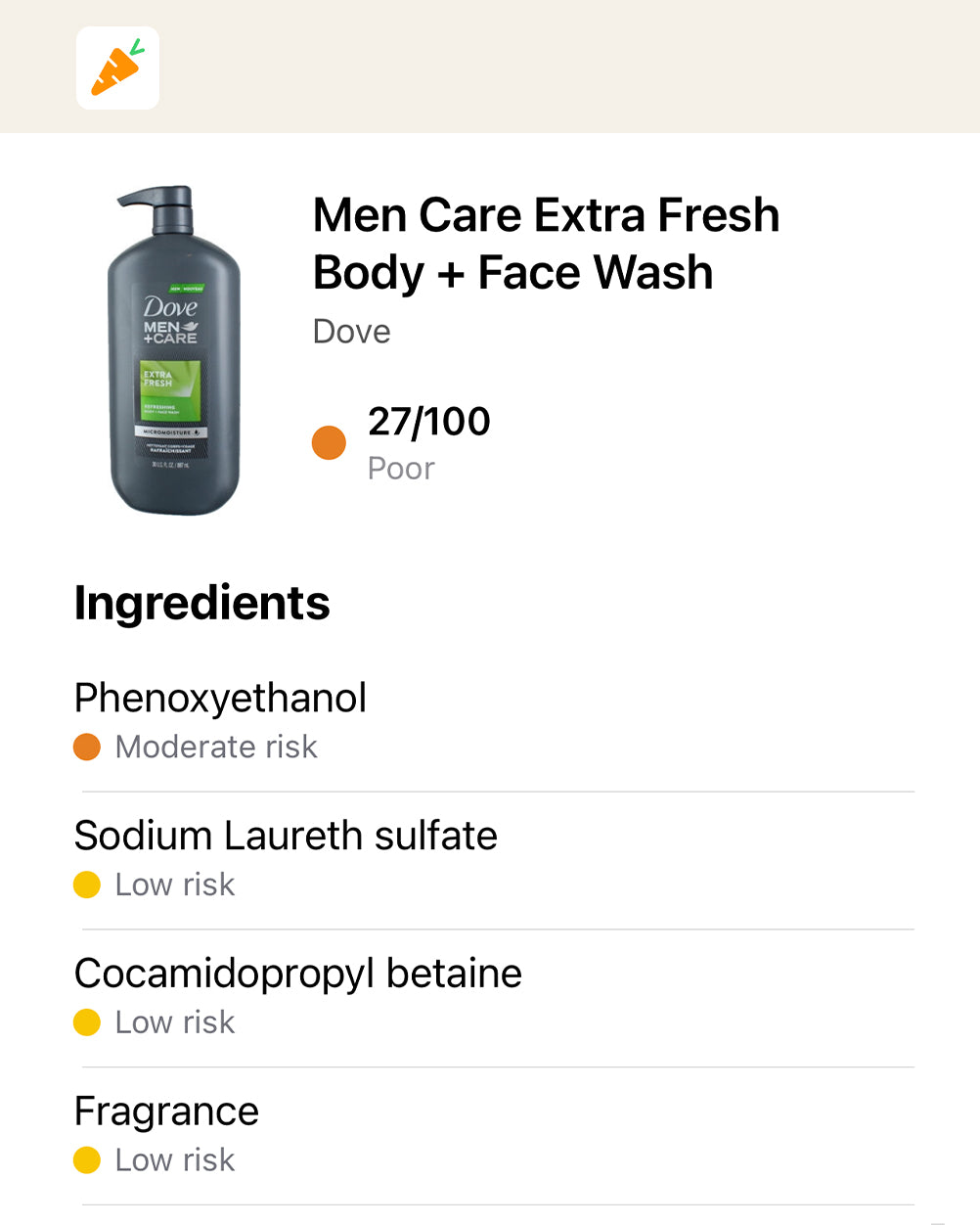Tap Low risk under Cocamidopropyl betaine

click(x=175, y=1023)
